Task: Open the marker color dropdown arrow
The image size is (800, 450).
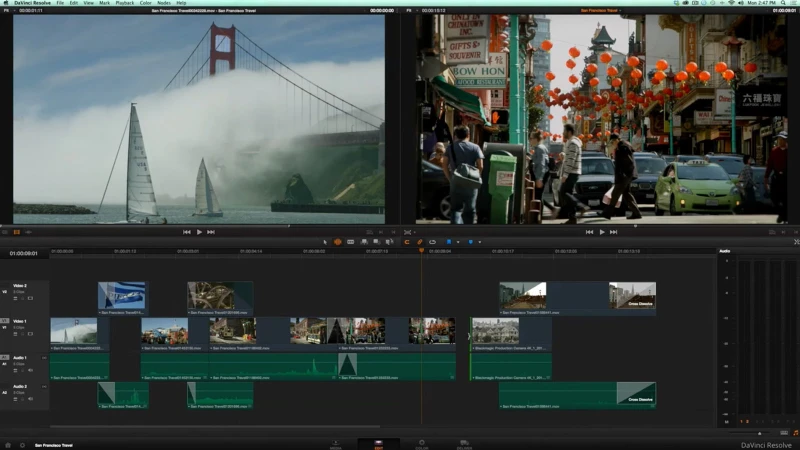Action: click(479, 241)
